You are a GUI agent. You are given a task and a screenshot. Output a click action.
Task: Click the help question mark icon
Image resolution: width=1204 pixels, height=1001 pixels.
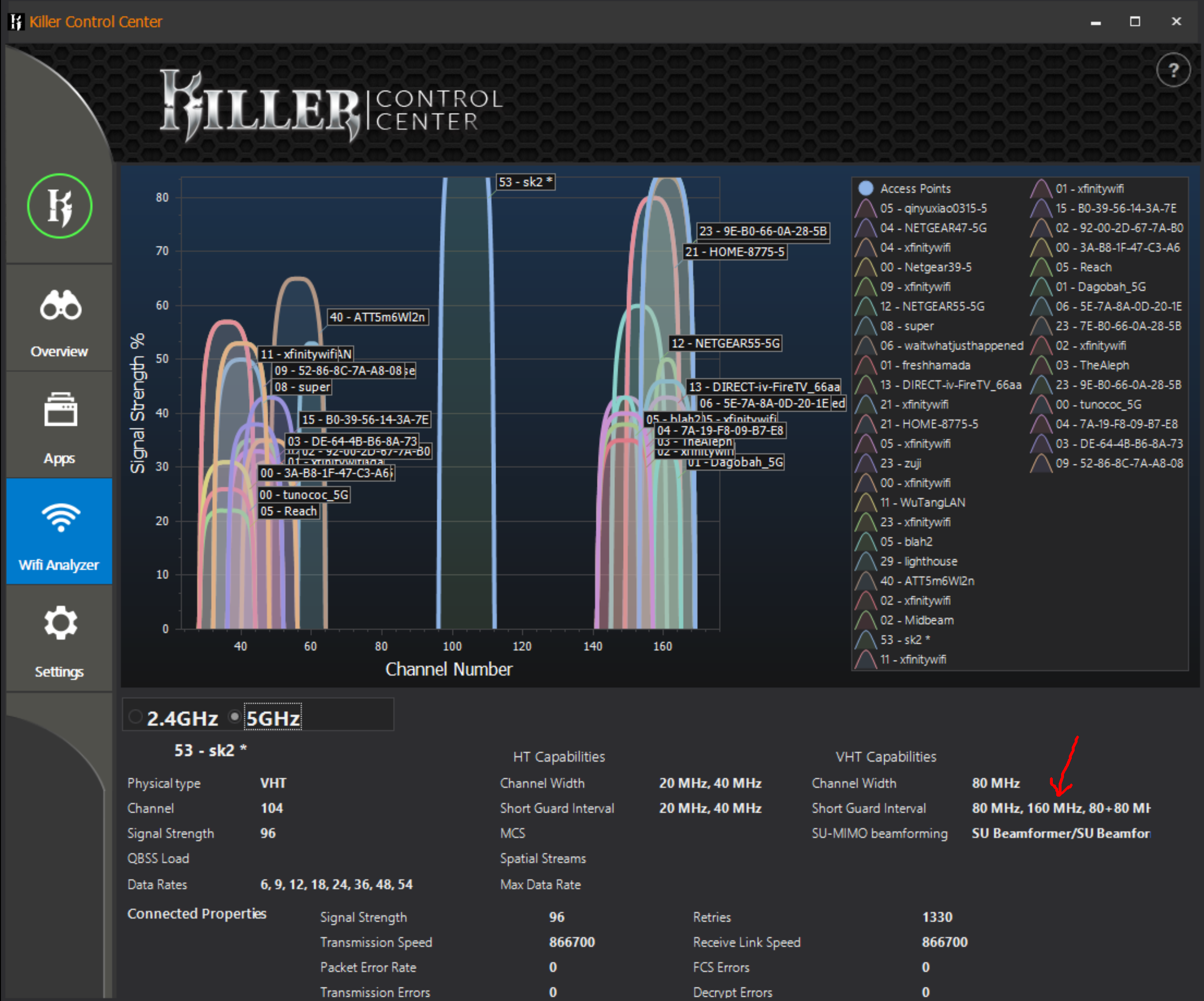tap(1173, 70)
